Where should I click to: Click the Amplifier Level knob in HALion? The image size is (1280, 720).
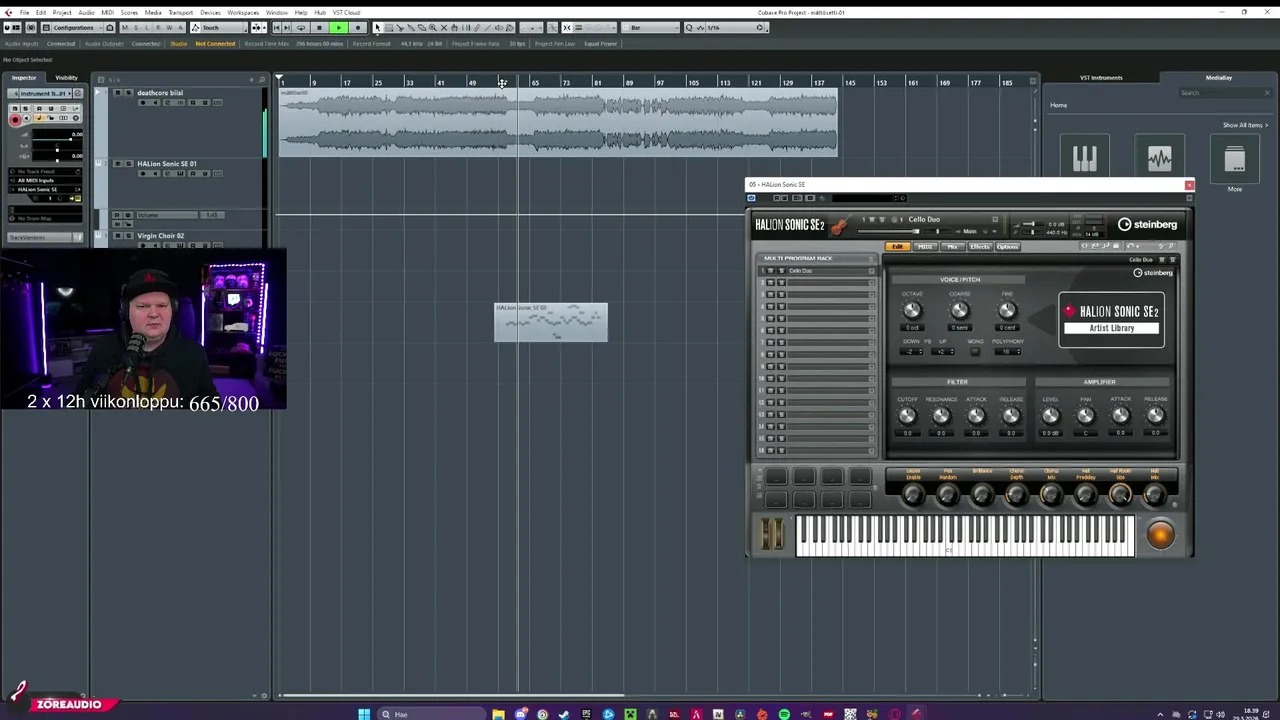point(1050,416)
